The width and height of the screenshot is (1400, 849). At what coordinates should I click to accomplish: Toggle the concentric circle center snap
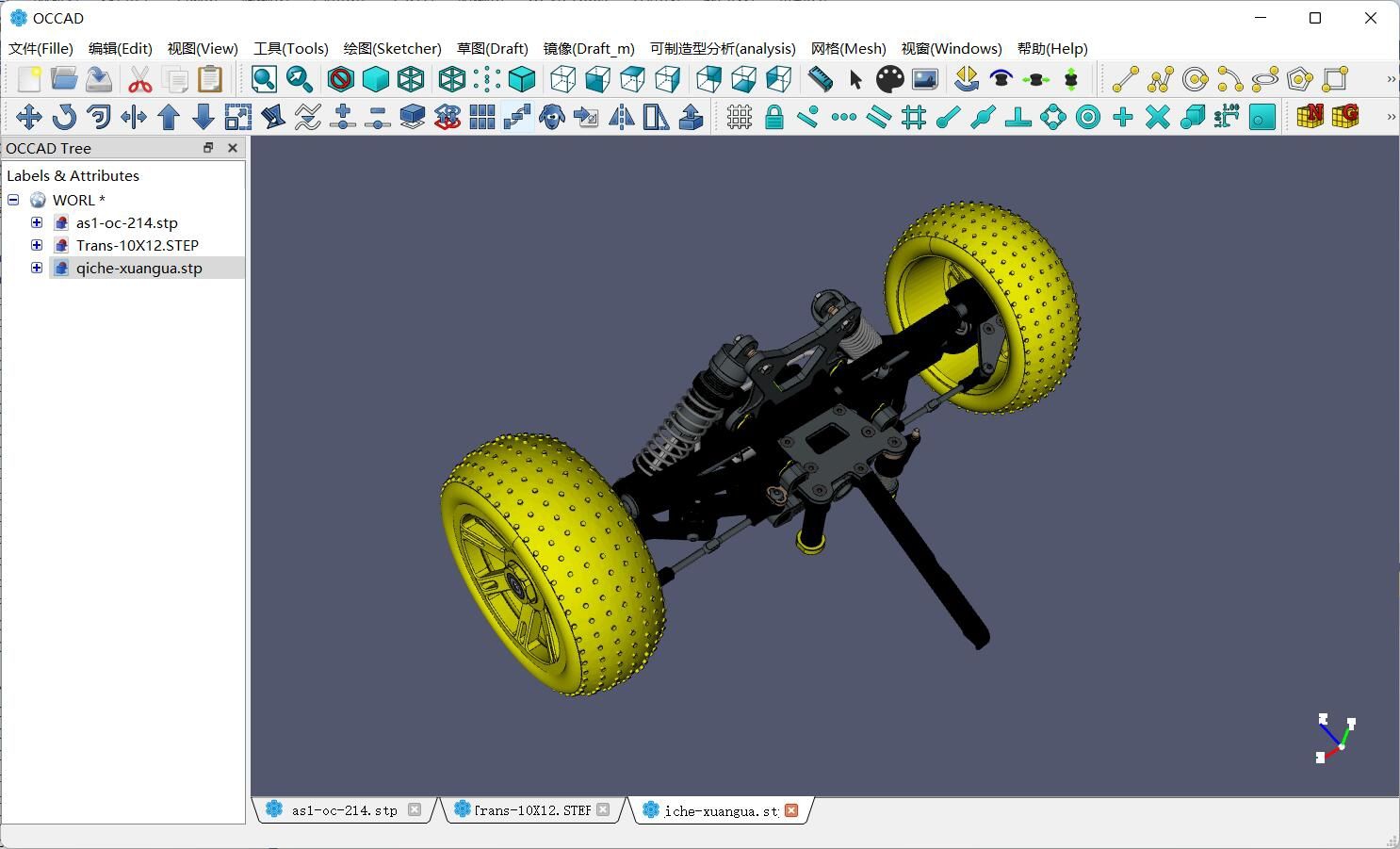[1088, 117]
